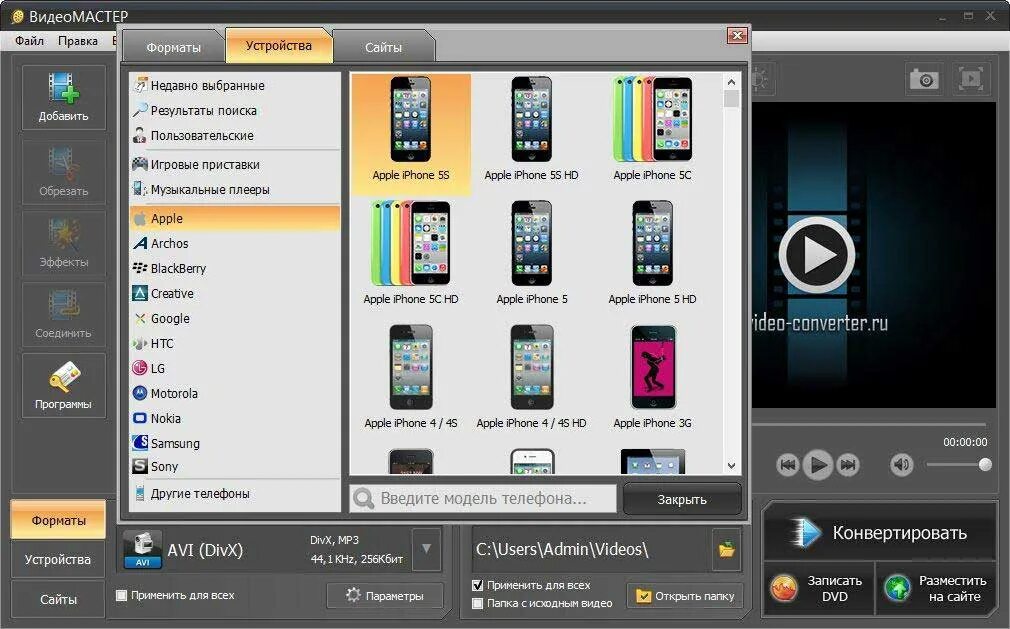
Task: Select the Nokia brand entry
Action: click(x=234, y=418)
